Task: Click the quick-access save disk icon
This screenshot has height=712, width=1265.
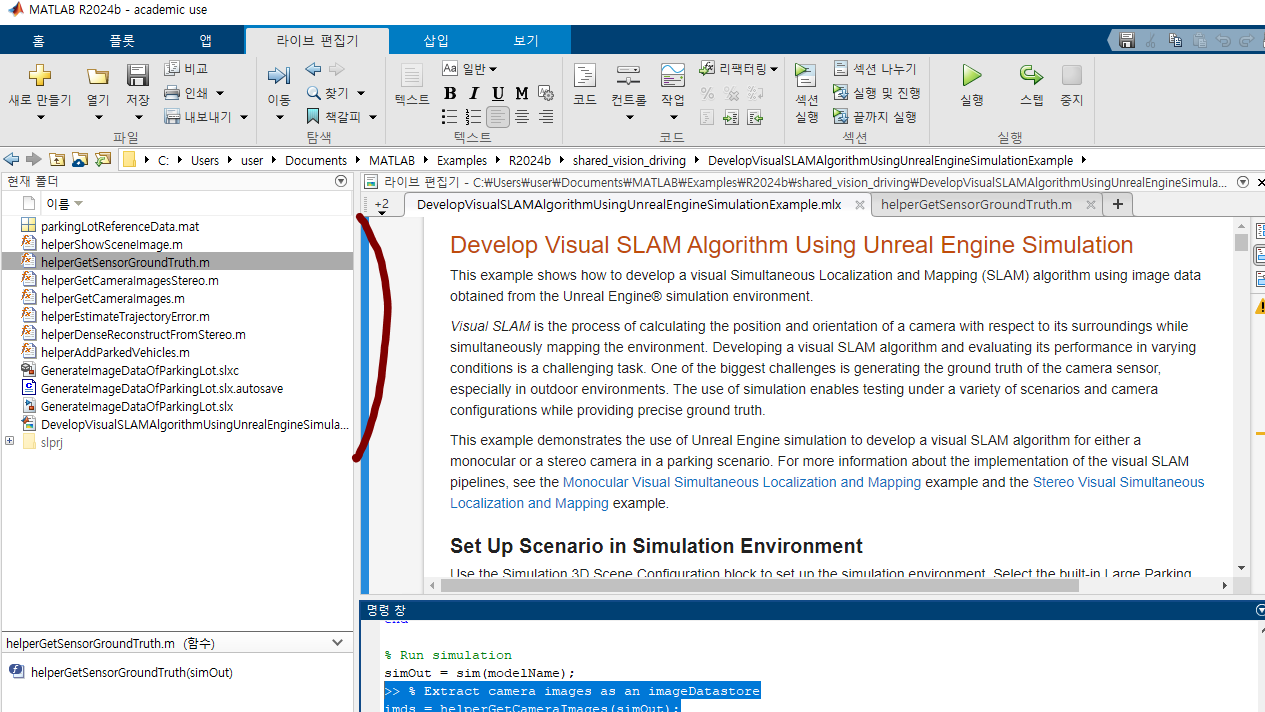Action: click(1127, 41)
